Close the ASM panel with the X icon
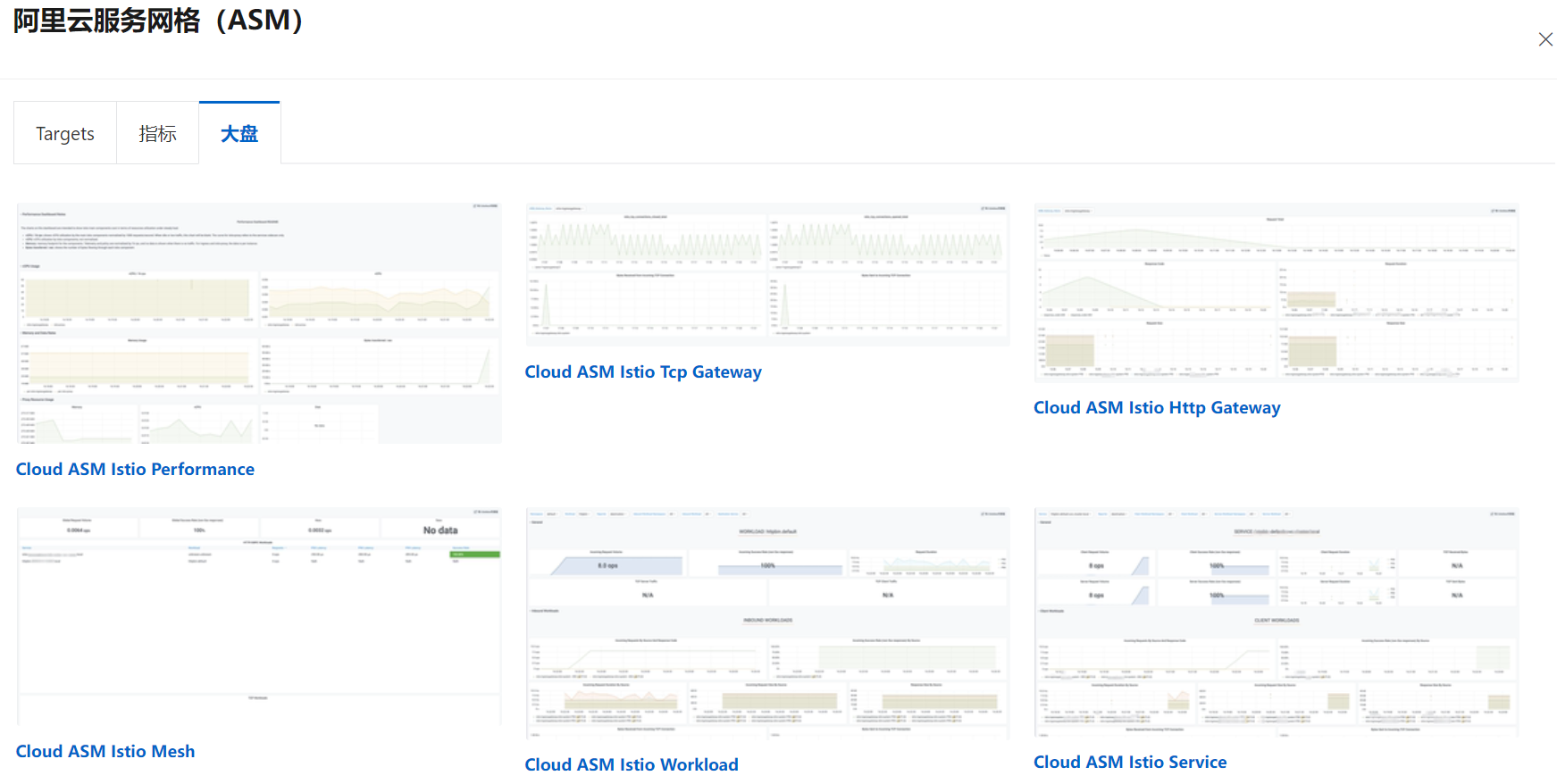The image size is (1557, 784). 1545,39
